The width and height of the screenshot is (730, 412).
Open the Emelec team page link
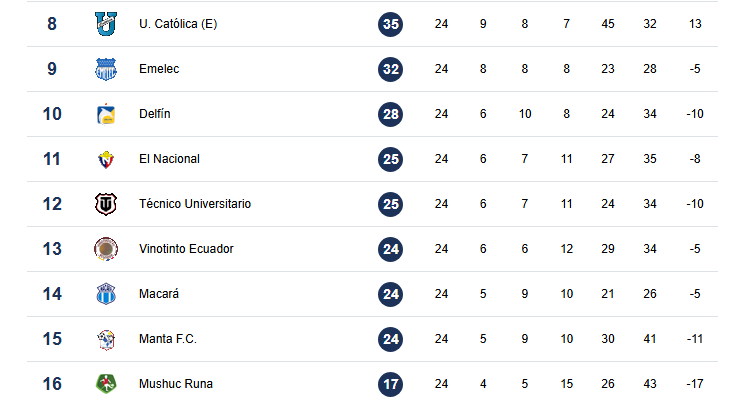159,69
